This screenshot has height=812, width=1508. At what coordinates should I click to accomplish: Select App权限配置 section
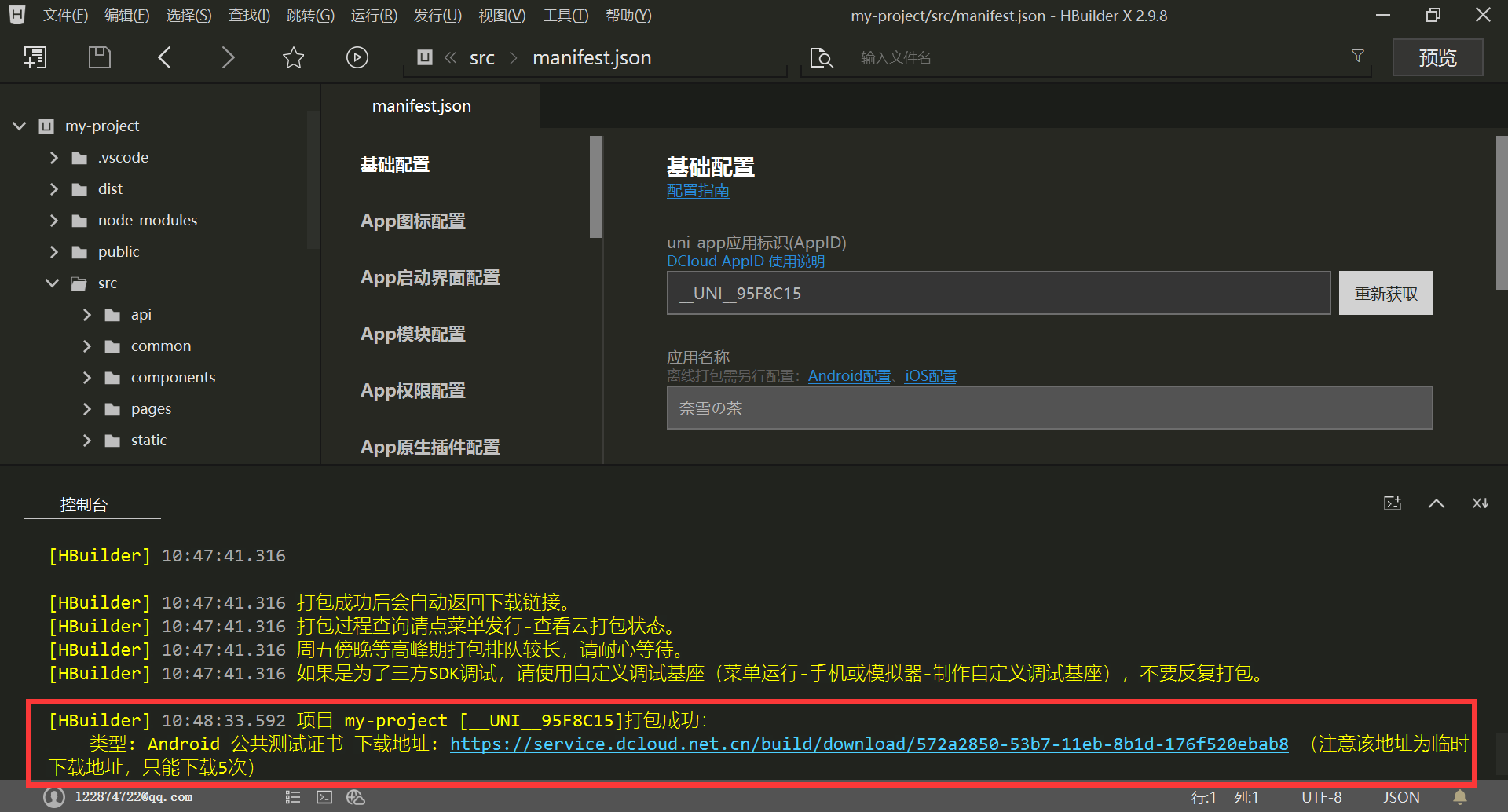(413, 390)
